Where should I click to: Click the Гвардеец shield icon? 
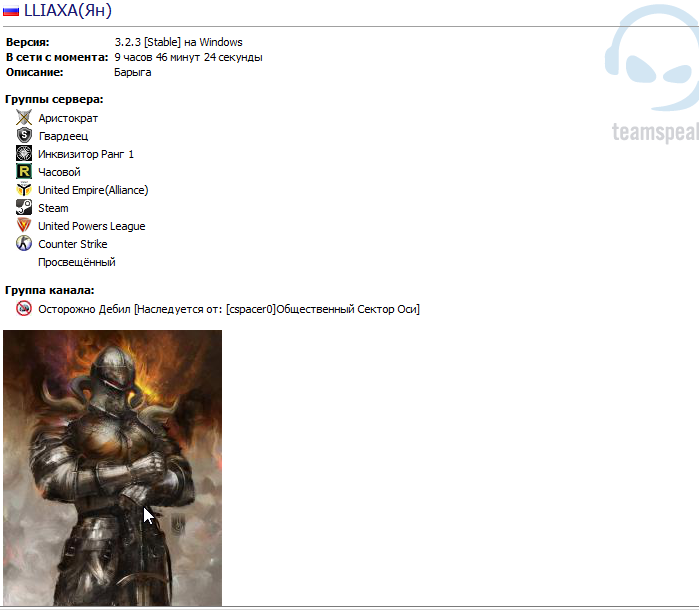coord(24,136)
